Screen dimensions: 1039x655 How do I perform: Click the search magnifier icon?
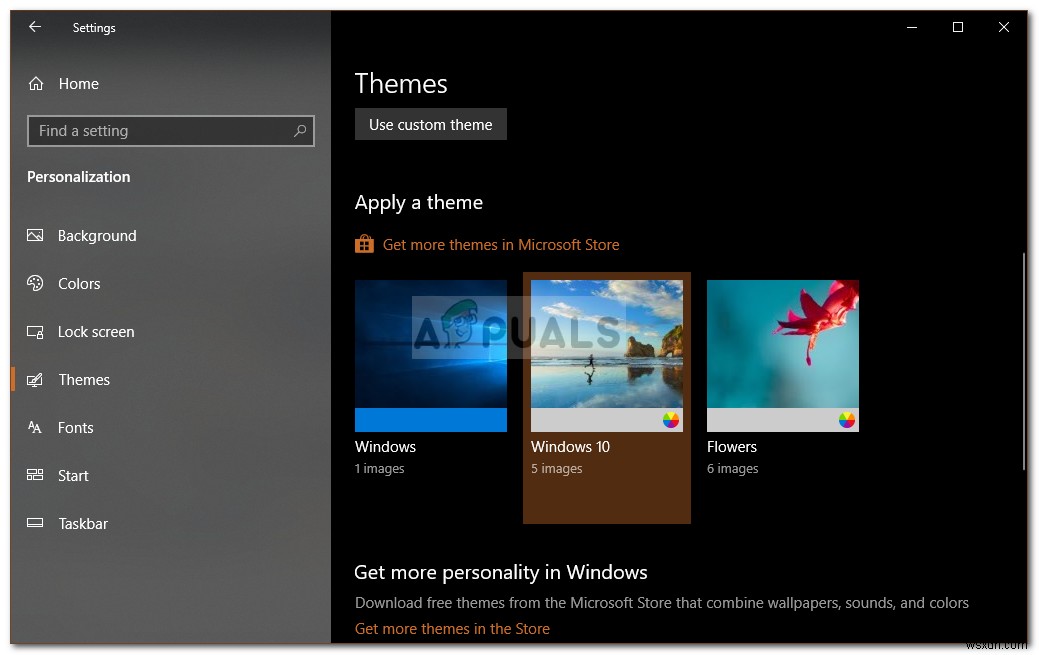[300, 131]
